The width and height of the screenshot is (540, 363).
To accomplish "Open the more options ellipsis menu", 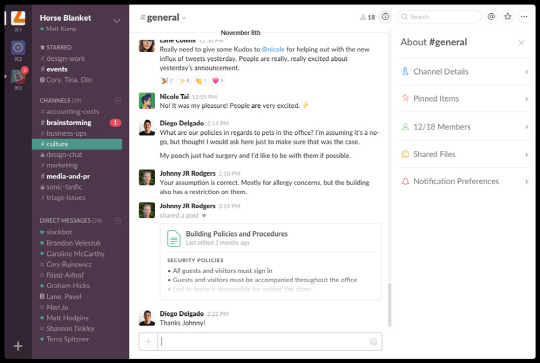I will pos(524,17).
